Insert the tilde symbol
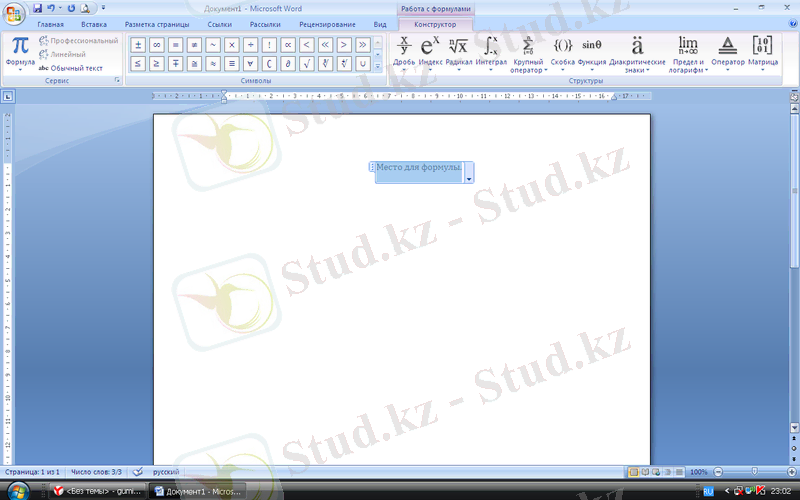Screen dimensions: 800x500 (x=213, y=45)
